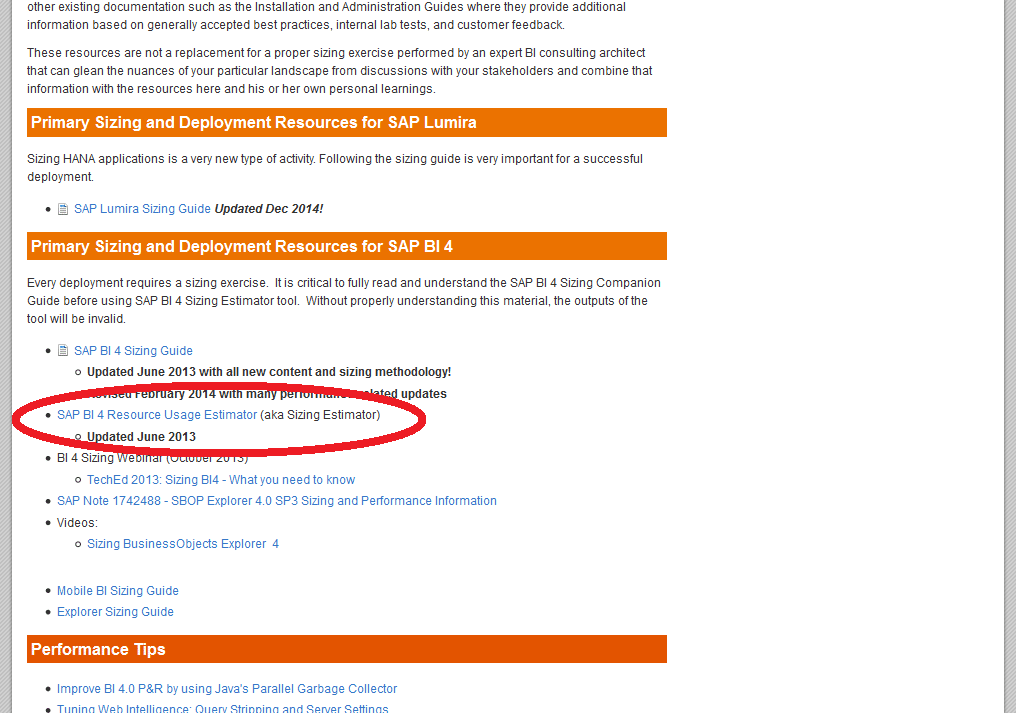Click document icon beside SAP BI 4 Sizing Guide
1016x713 pixels.
(x=63, y=351)
